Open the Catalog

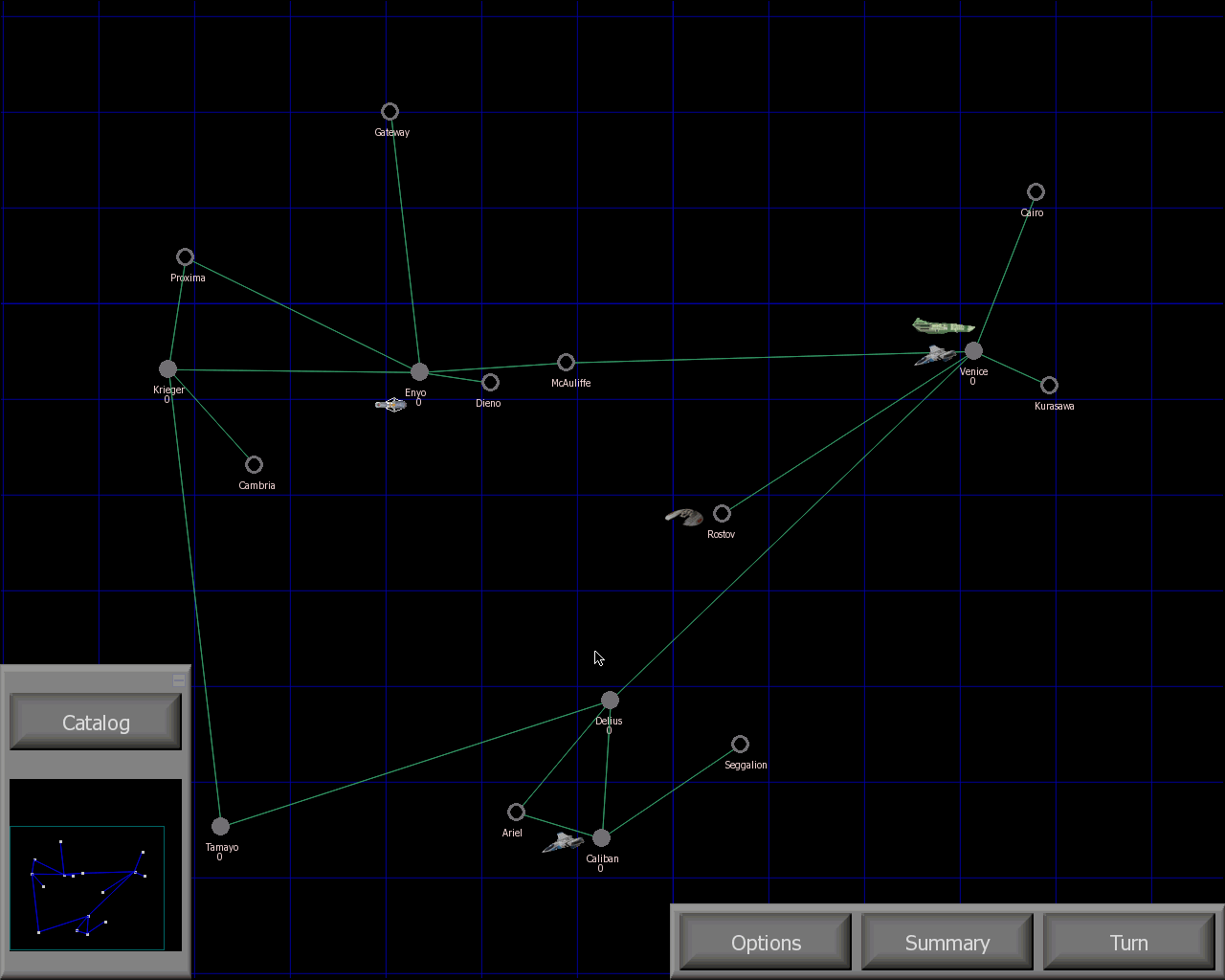(96, 723)
